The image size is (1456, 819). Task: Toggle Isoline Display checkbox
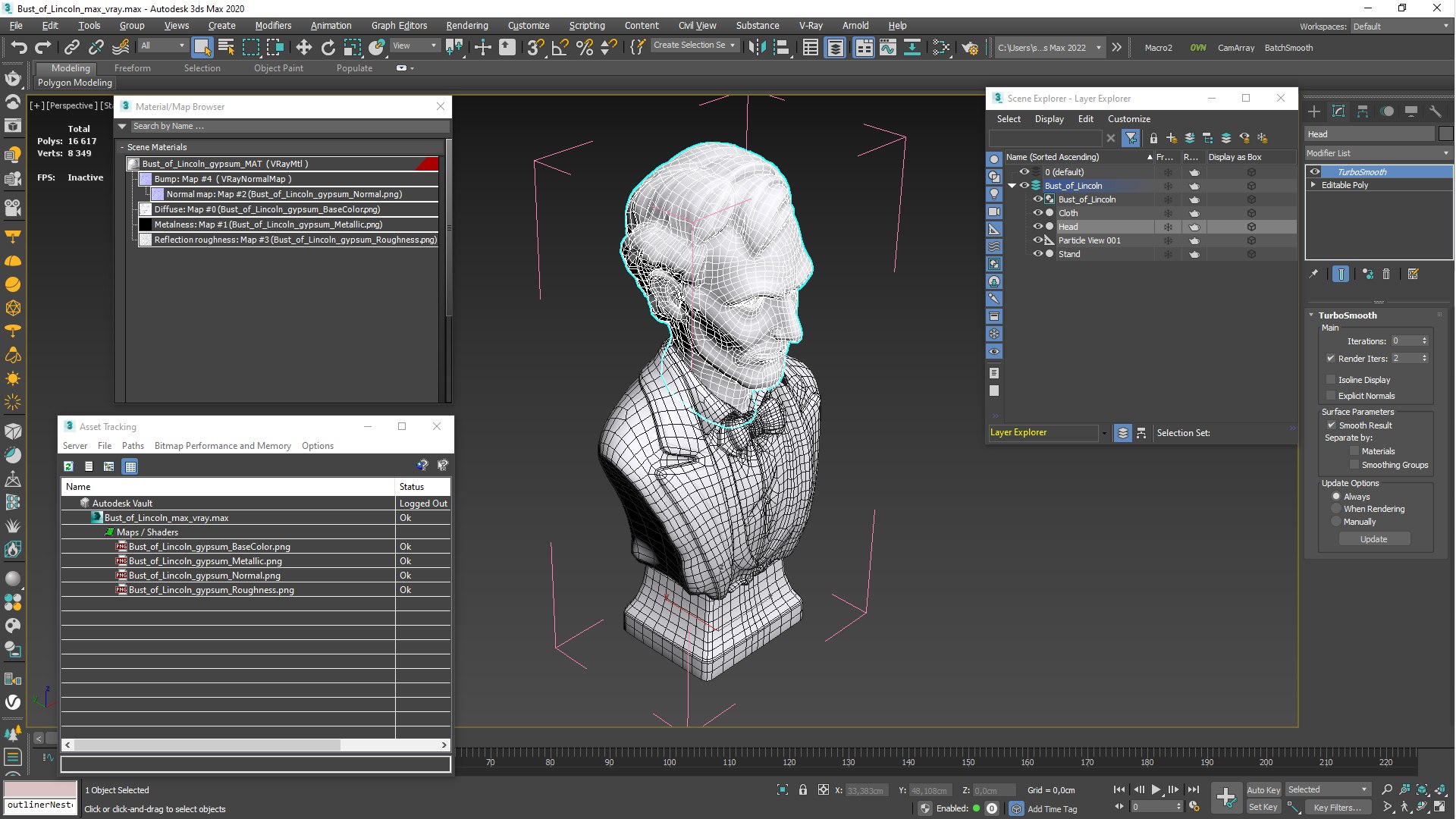[x=1331, y=379]
